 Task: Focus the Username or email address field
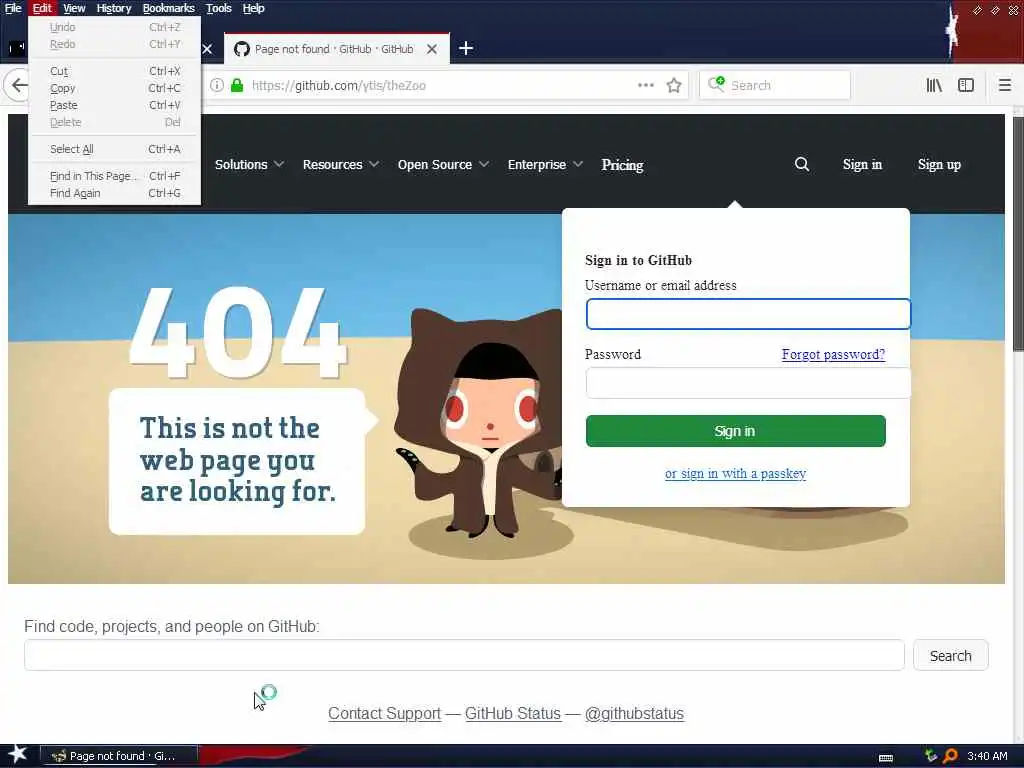(748, 314)
